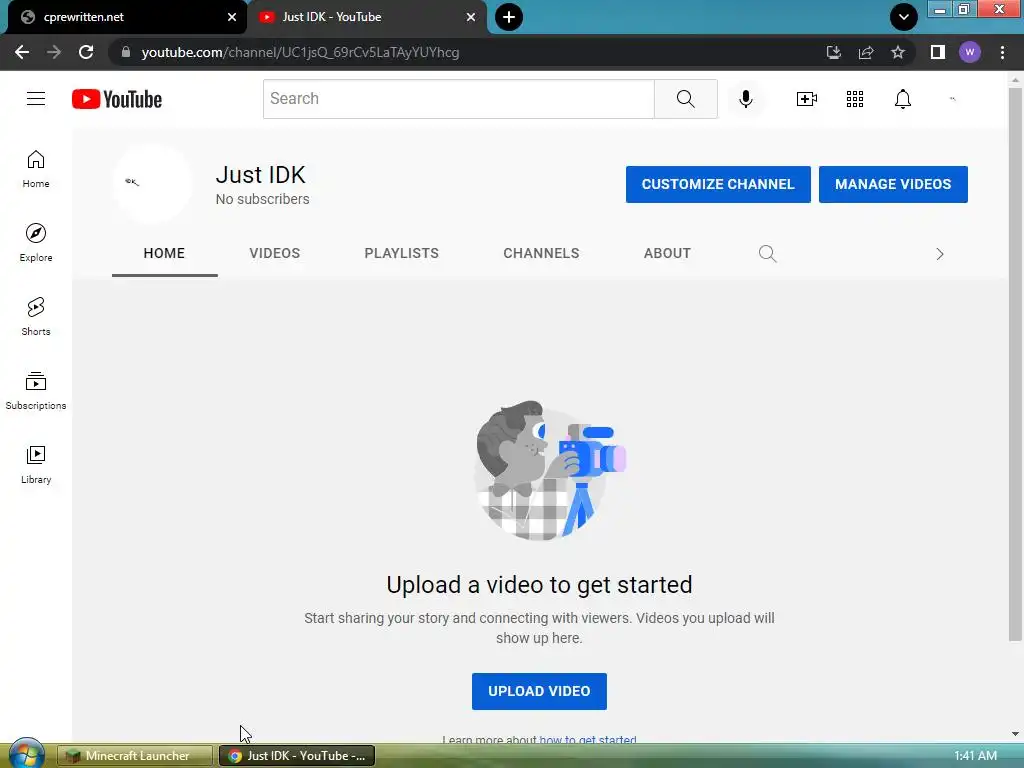Viewport: 1024px width, 768px height.
Task: Select the Just IDK - YouTube tab
Action: click(366, 17)
